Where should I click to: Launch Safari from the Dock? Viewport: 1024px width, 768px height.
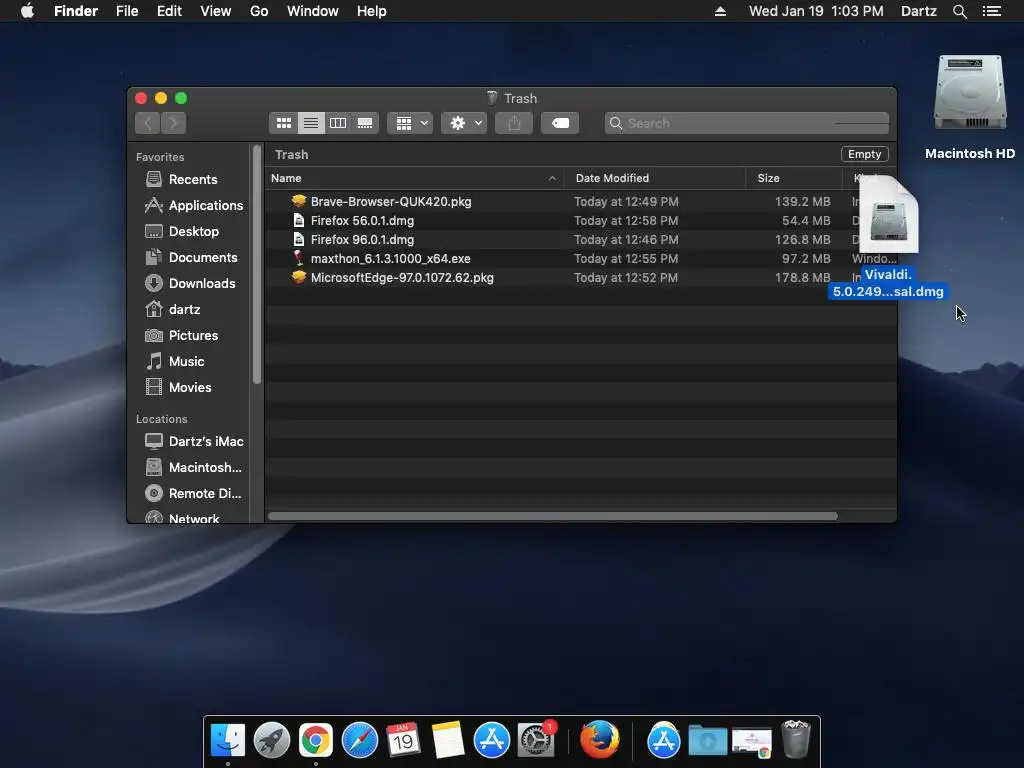click(x=360, y=741)
